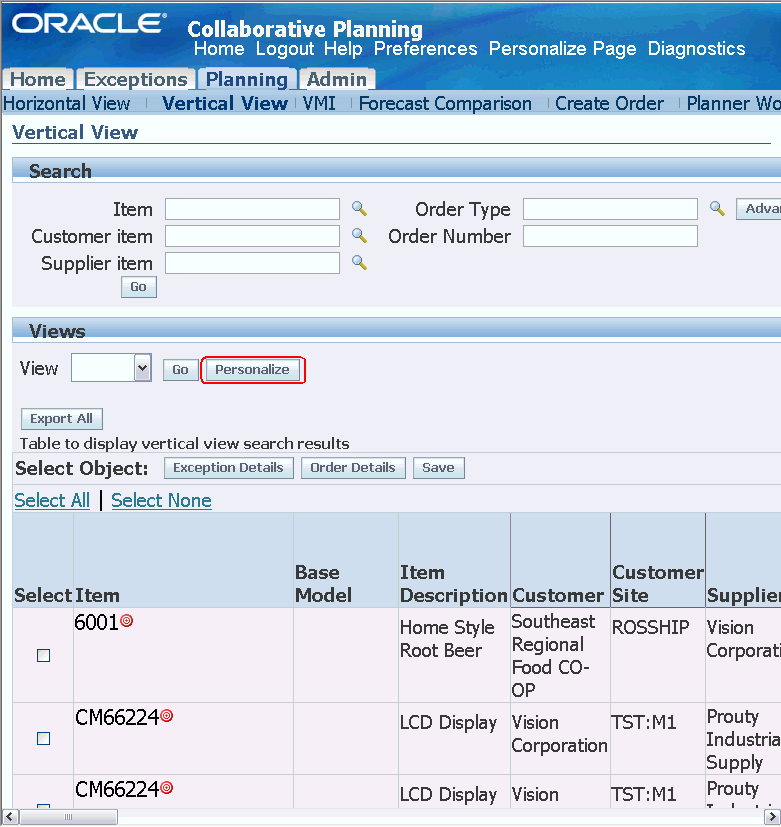
Task: Open the Diagnostics link
Action: (696, 49)
